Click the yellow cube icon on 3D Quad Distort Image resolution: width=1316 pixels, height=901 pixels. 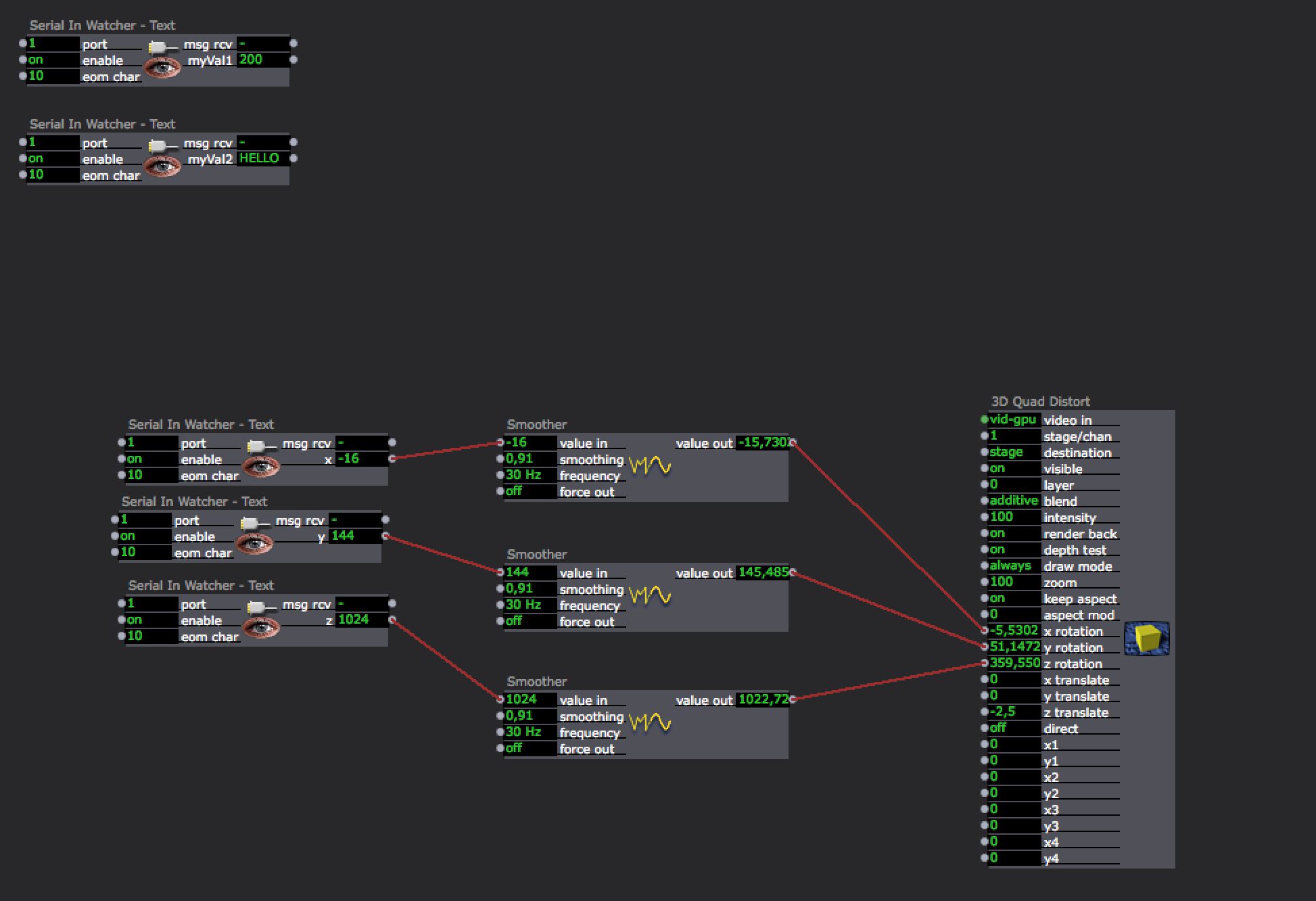coord(1147,639)
